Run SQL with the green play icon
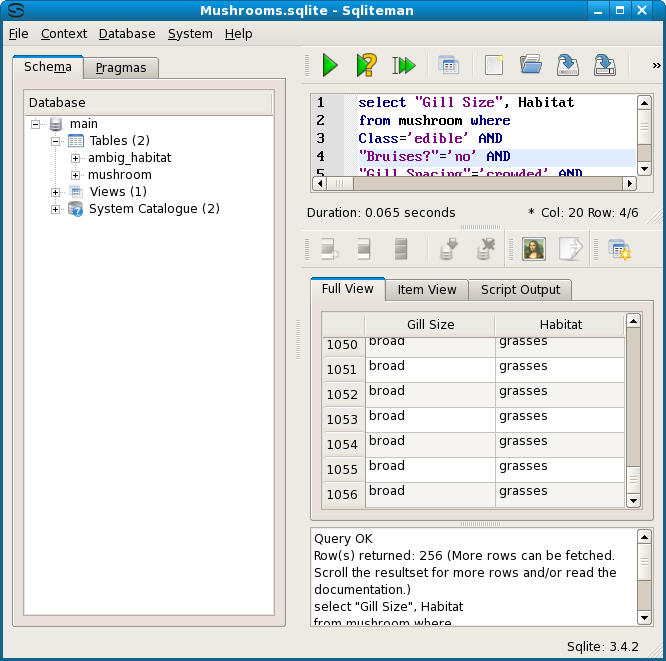This screenshot has width=666, height=661. (x=329, y=66)
